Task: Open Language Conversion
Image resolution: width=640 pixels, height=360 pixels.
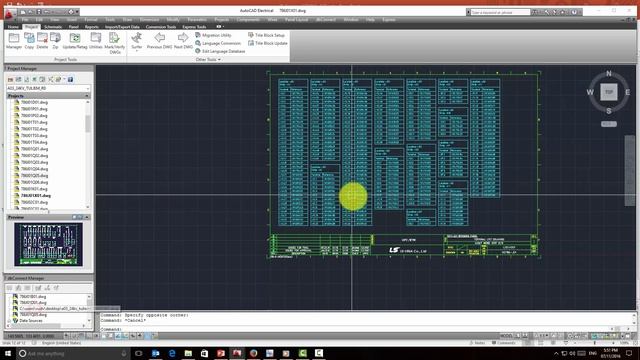Action: click(x=218, y=43)
